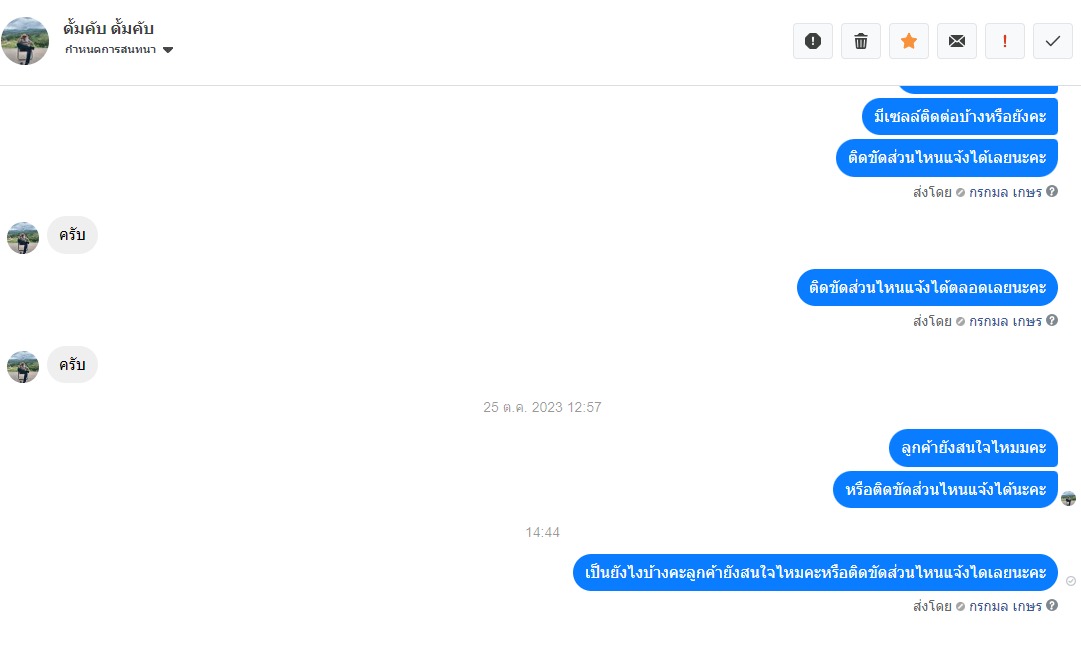Viewport: 1081px width, 665px height.
Task: Toggle the orange star follow-up icon
Action: pyautogui.click(x=909, y=41)
